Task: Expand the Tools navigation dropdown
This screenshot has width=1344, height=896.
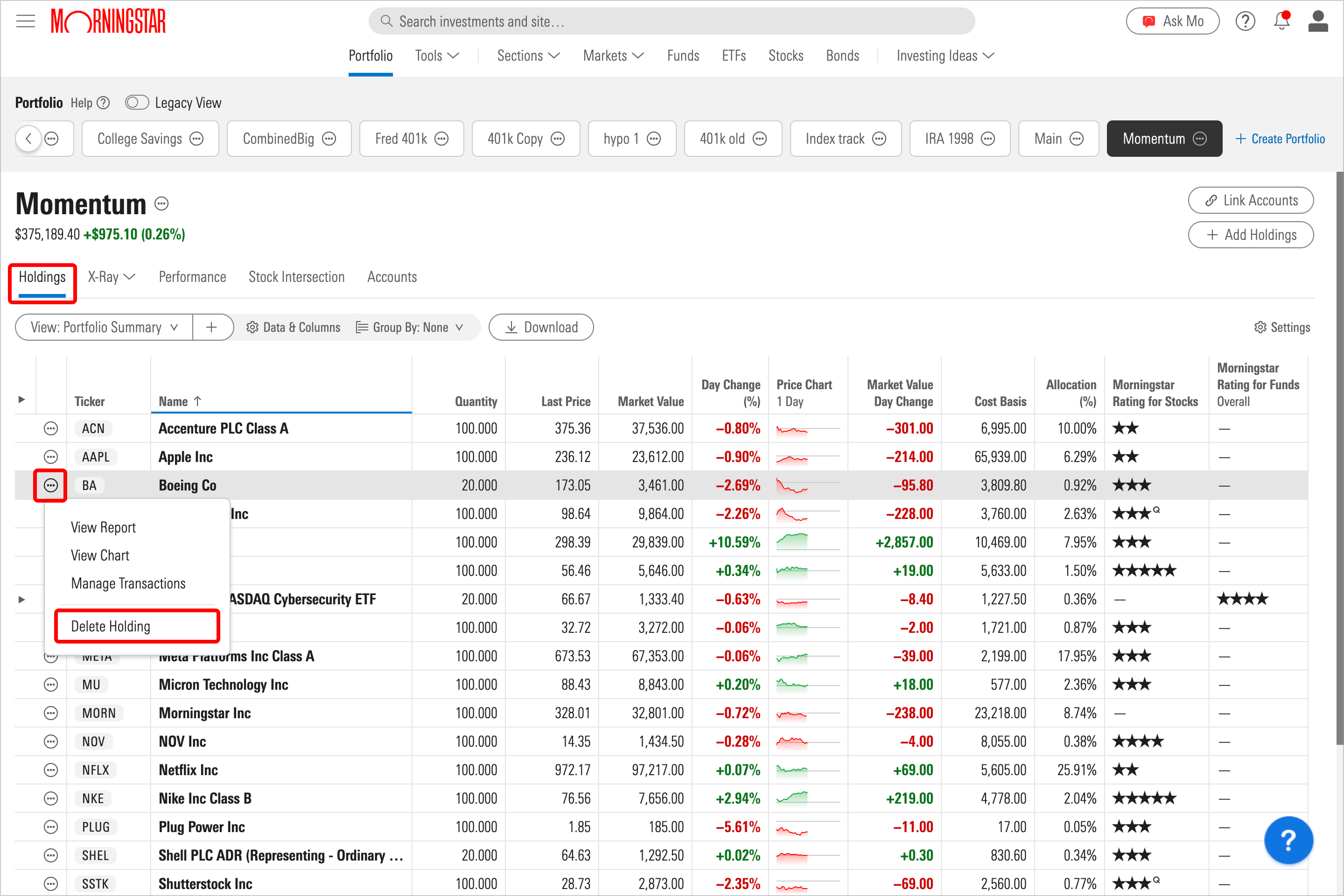Action: coord(437,56)
